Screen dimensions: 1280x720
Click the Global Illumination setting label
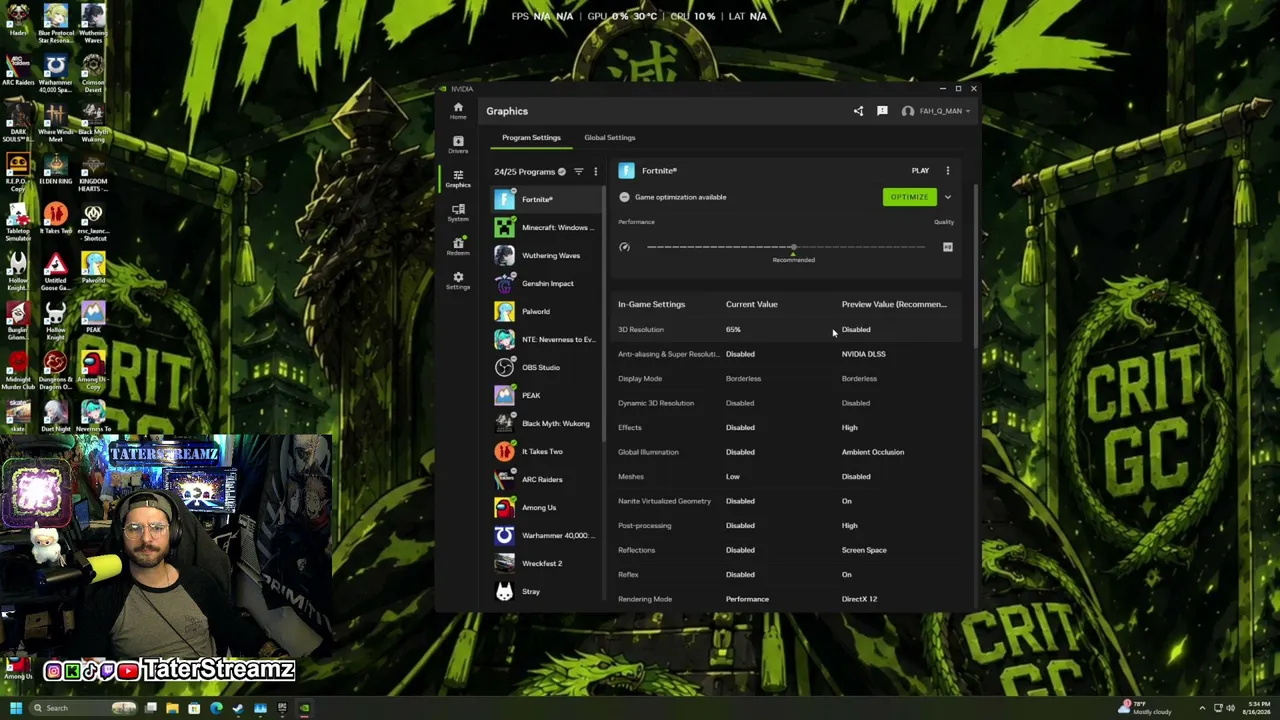[x=648, y=452]
